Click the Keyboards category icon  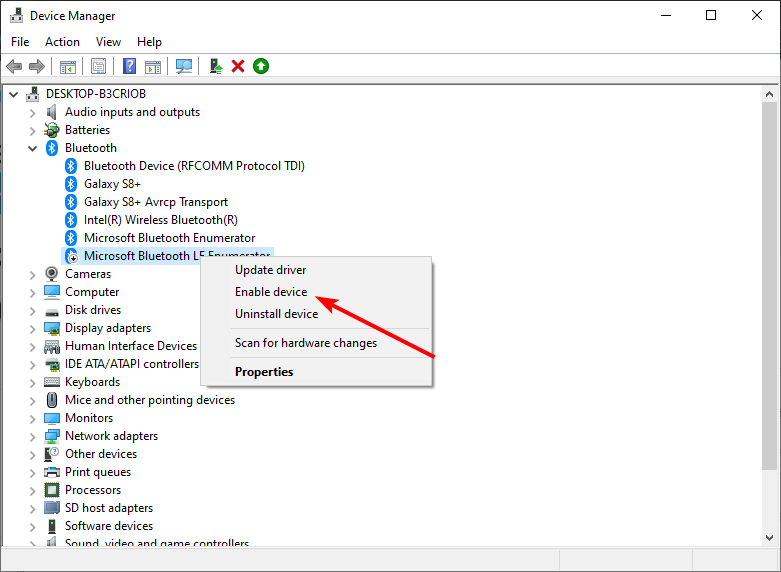(52, 382)
